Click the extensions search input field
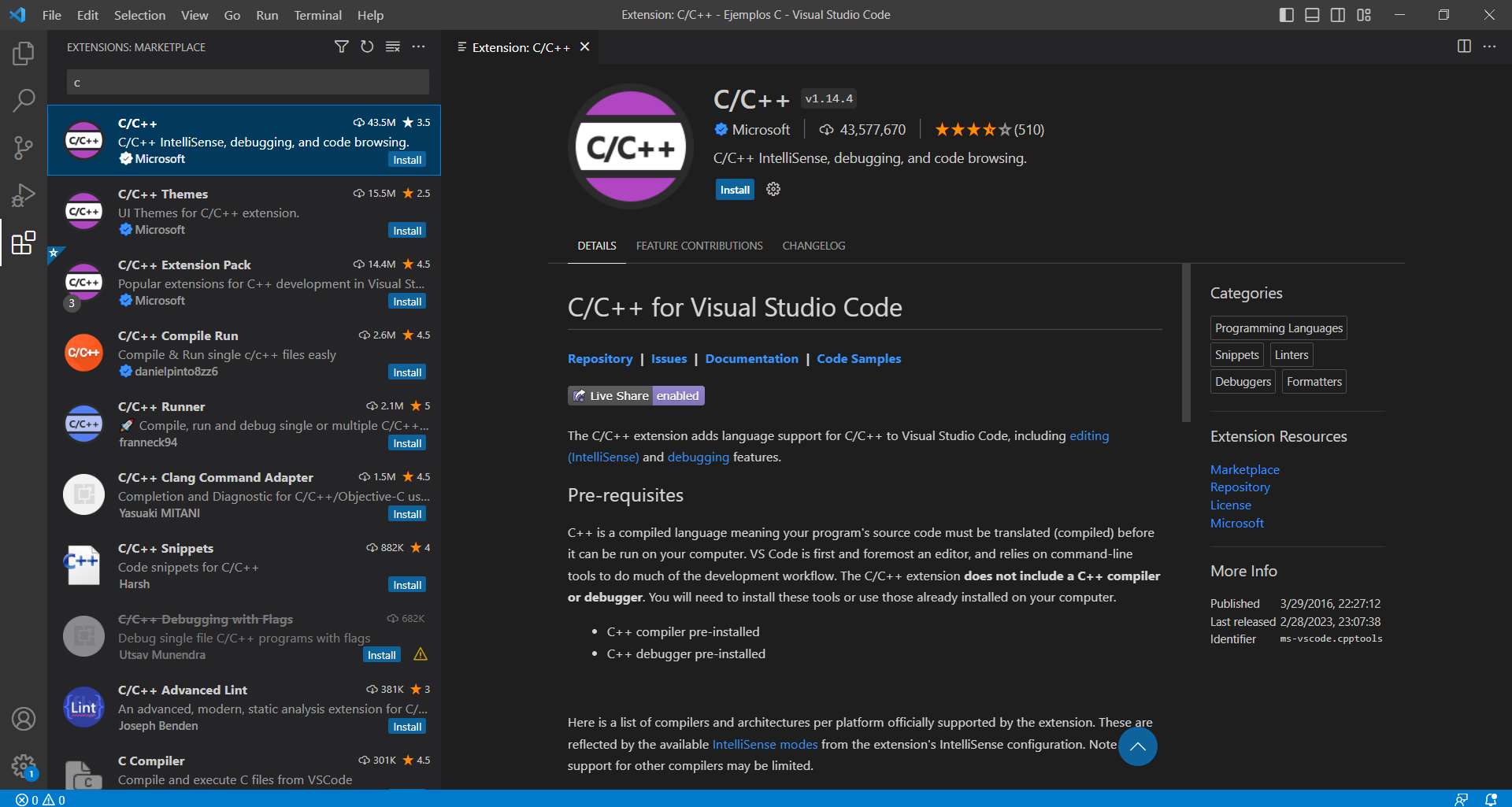This screenshot has width=1512, height=807. [x=246, y=82]
